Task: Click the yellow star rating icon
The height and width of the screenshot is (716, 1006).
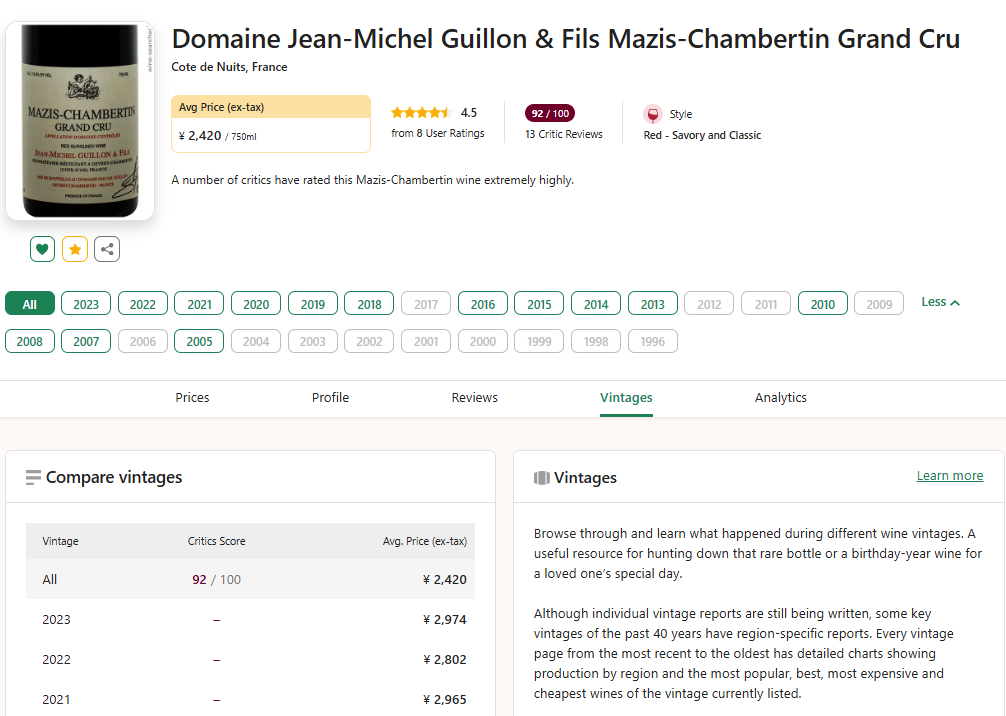Action: pos(75,249)
